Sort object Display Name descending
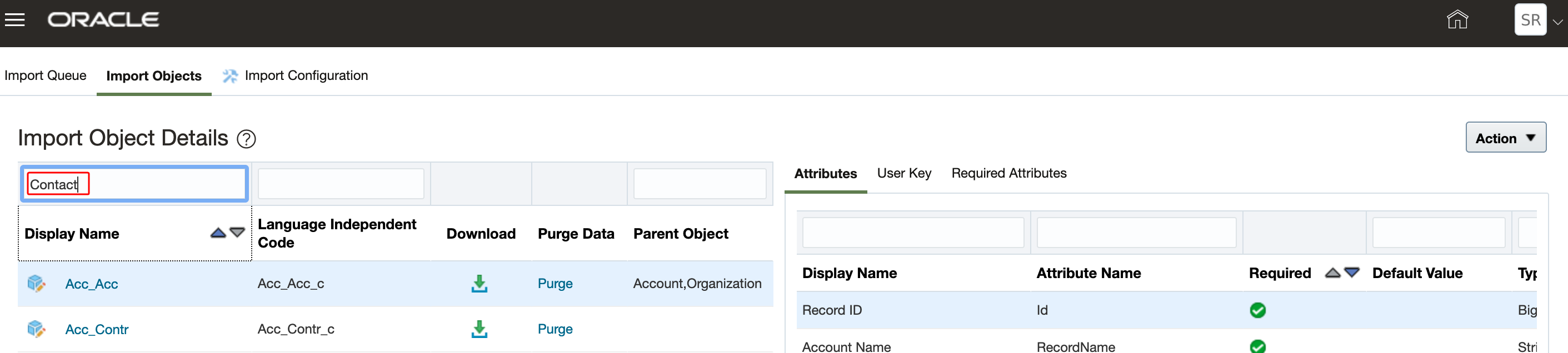1568x353 pixels. 237,233
